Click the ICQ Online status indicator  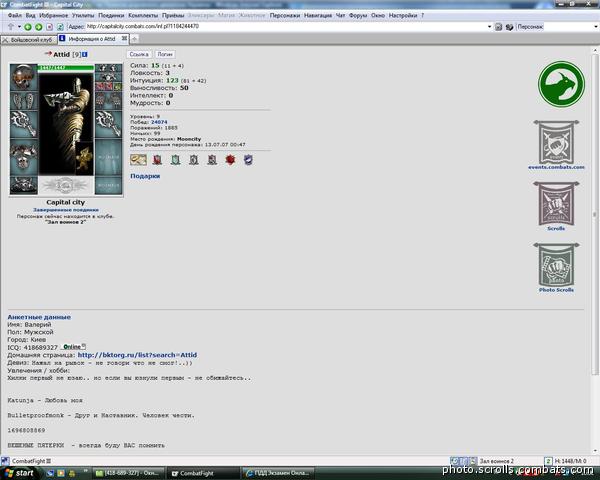tap(74, 347)
